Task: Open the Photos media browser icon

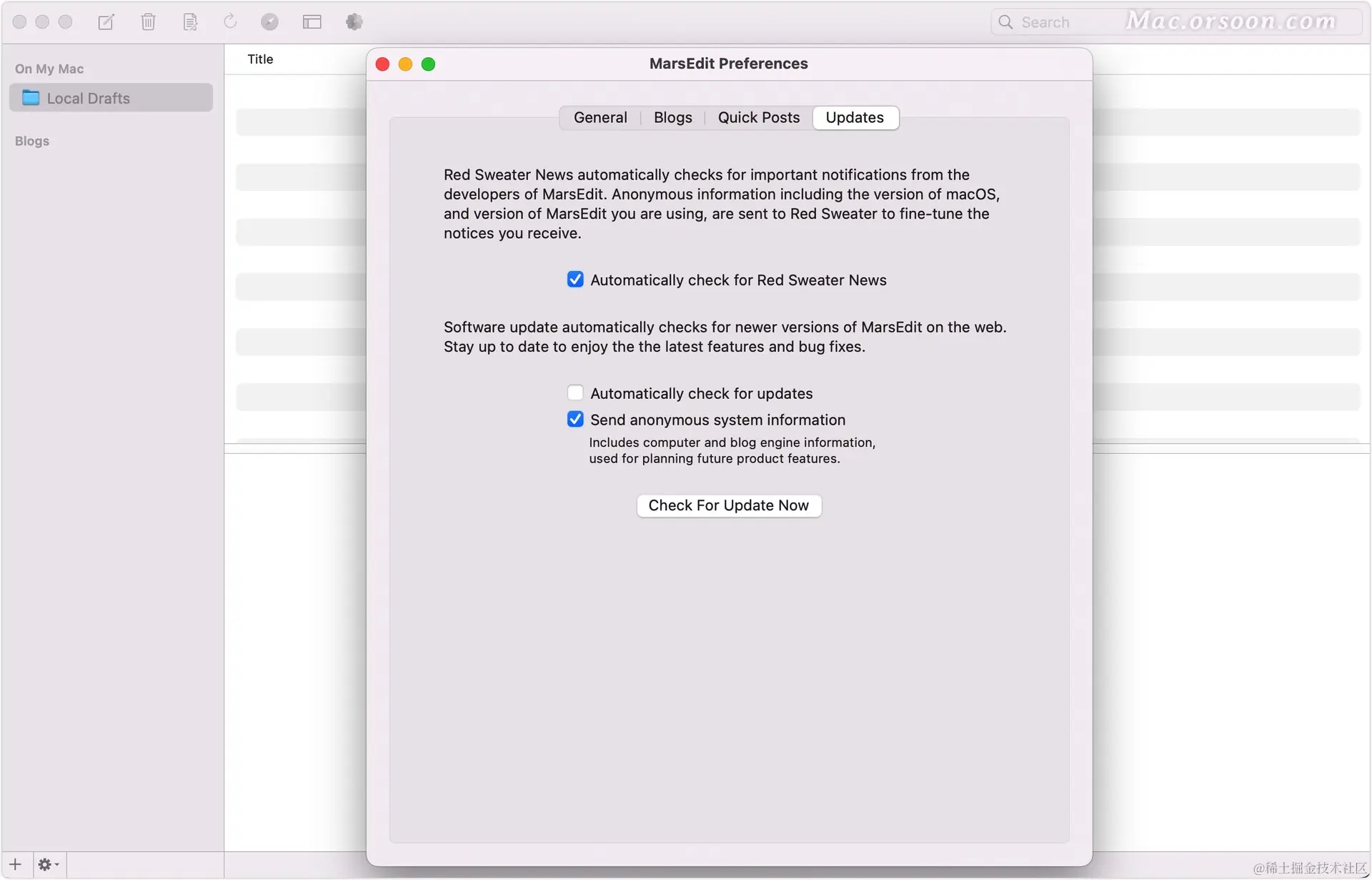Action: [x=354, y=22]
